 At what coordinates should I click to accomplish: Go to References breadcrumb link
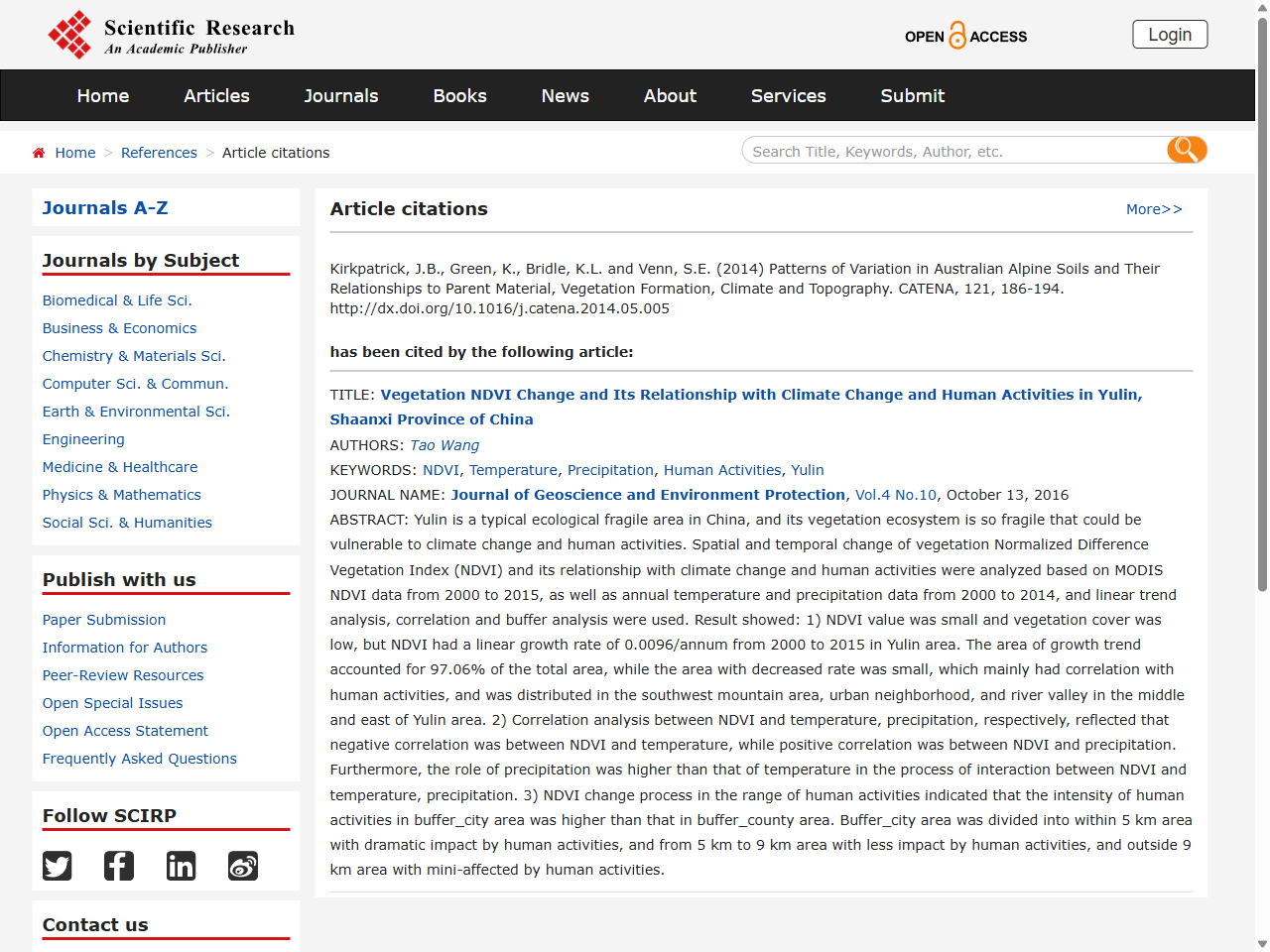pyautogui.click(x=159, y=153)
